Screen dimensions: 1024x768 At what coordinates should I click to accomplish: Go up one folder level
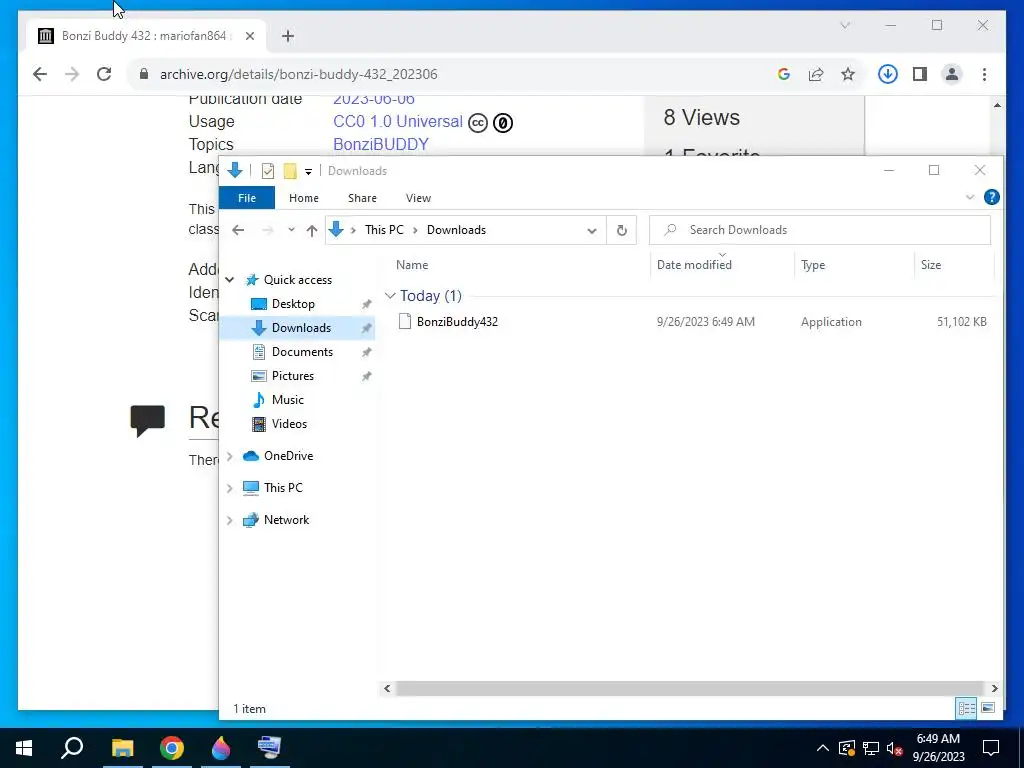[312, 230]
